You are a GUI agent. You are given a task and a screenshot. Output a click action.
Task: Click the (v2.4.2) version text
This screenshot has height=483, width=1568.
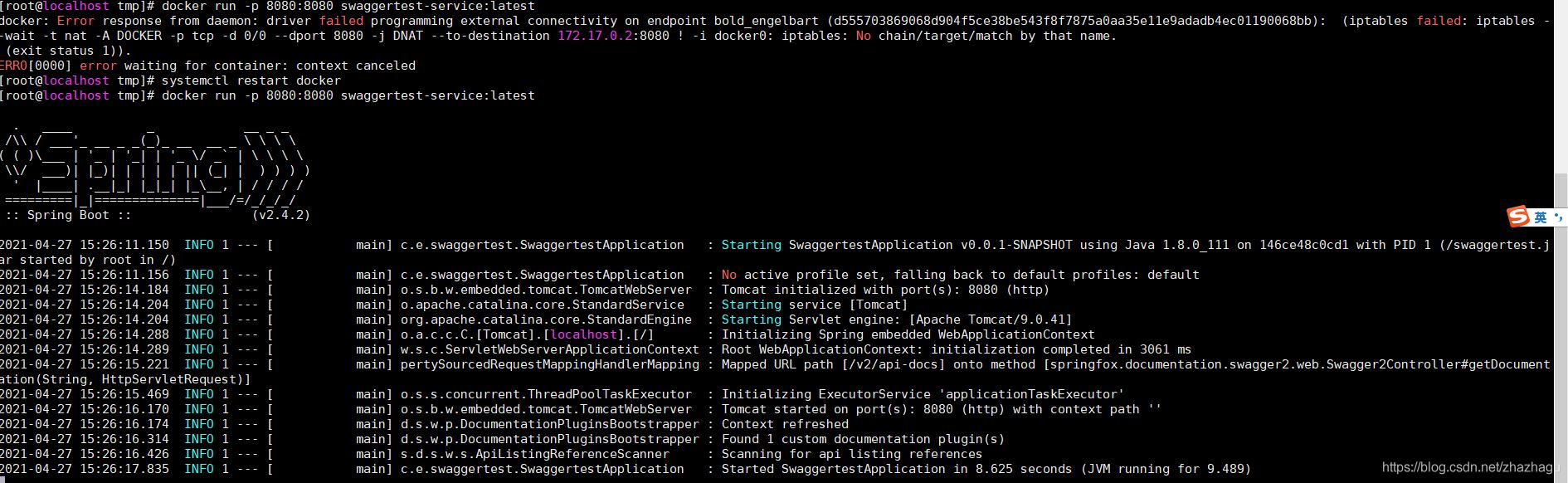(x=280, y=215)
